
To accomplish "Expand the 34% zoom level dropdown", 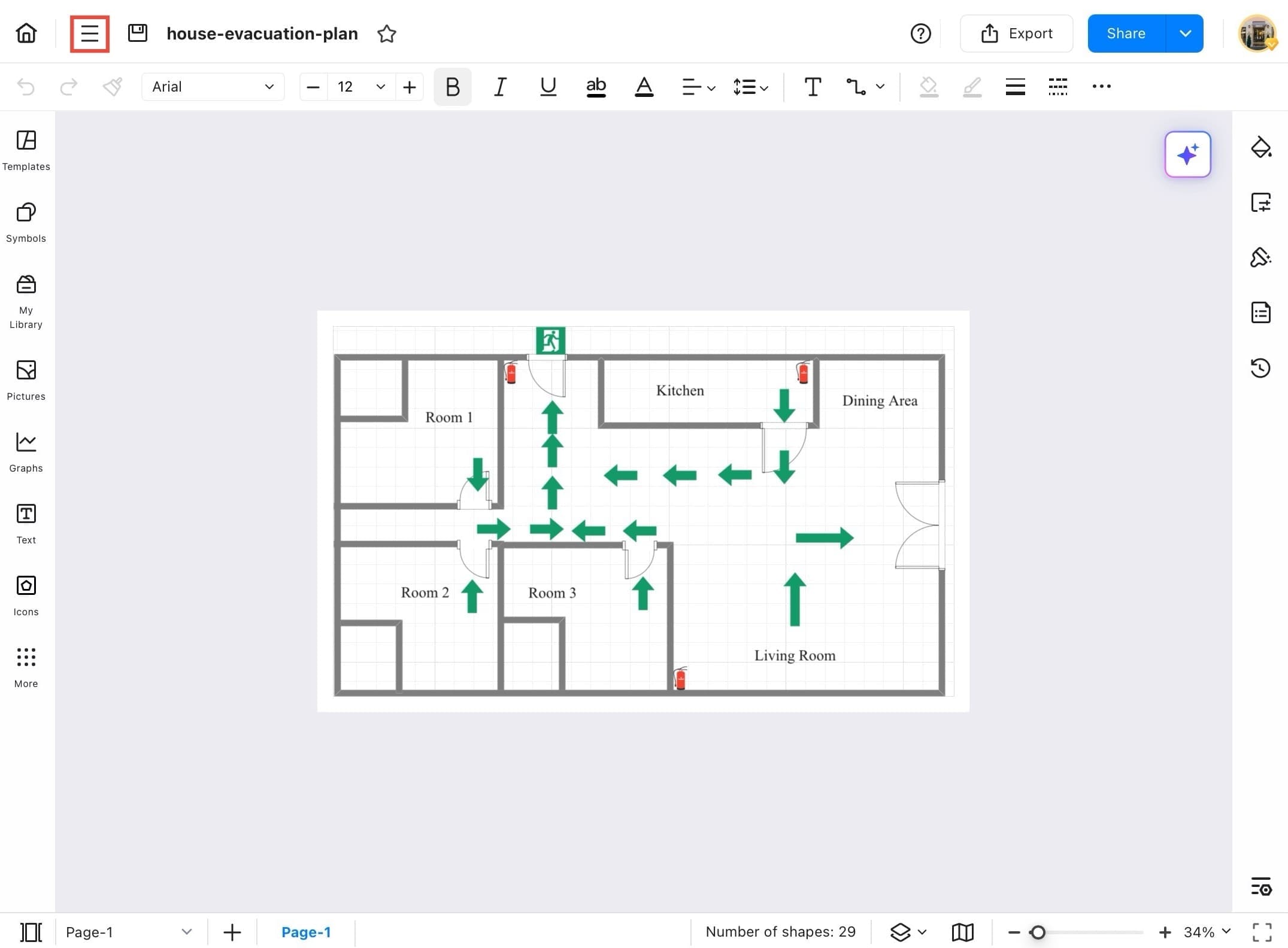I will click(1226, 931).
